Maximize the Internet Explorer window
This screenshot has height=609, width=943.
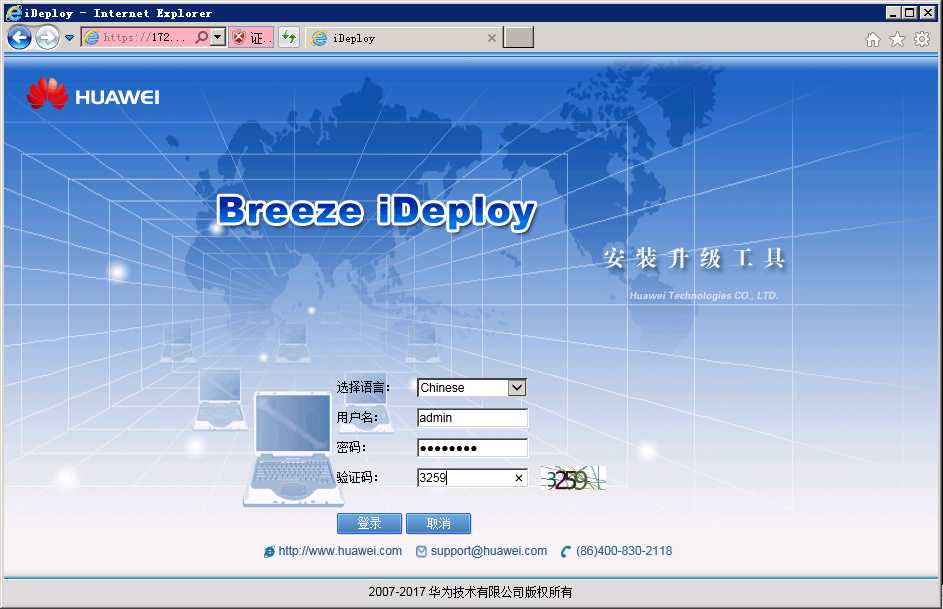click(910, 13)
